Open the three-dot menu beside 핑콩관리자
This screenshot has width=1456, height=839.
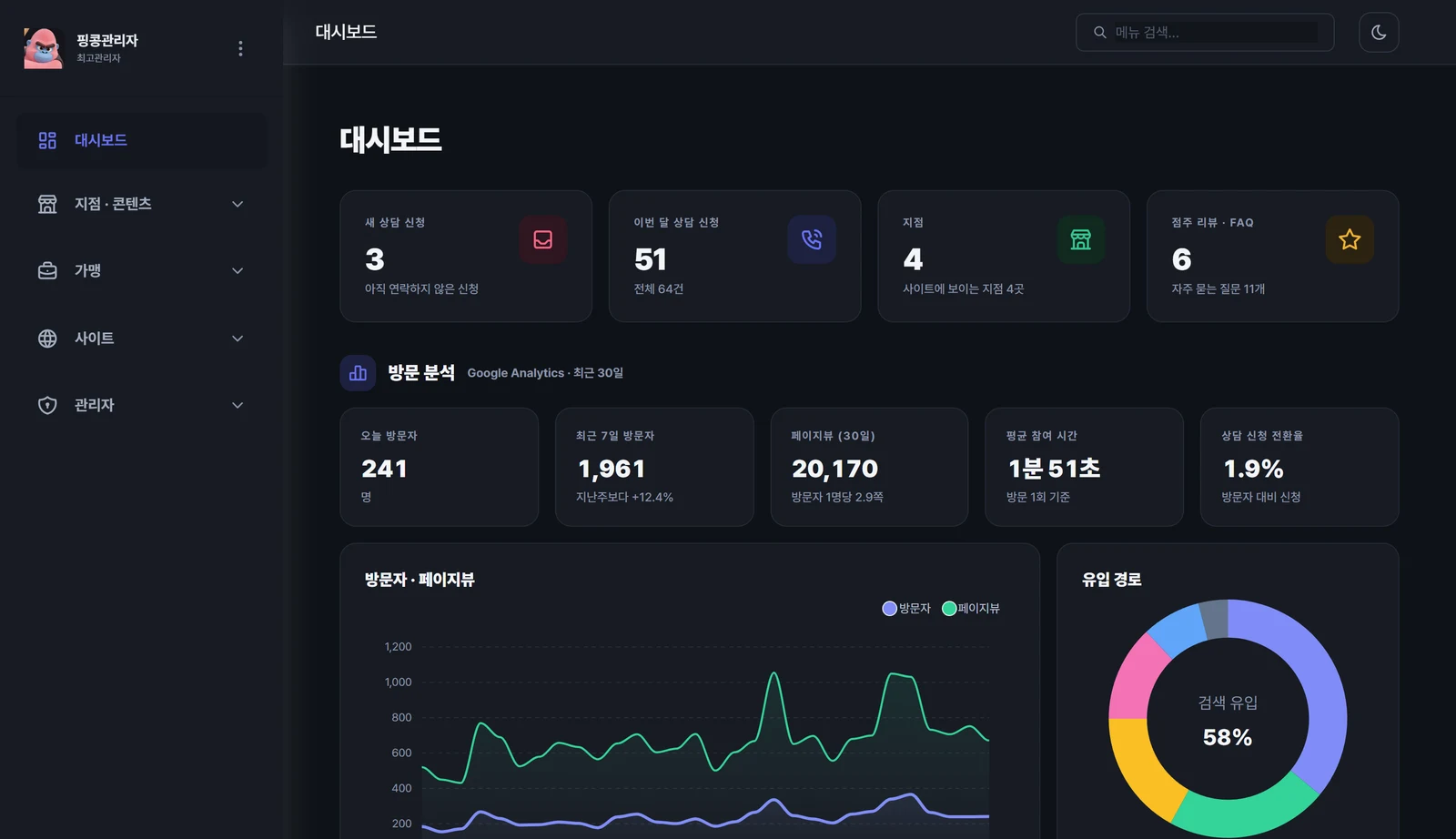pos(240,48)
